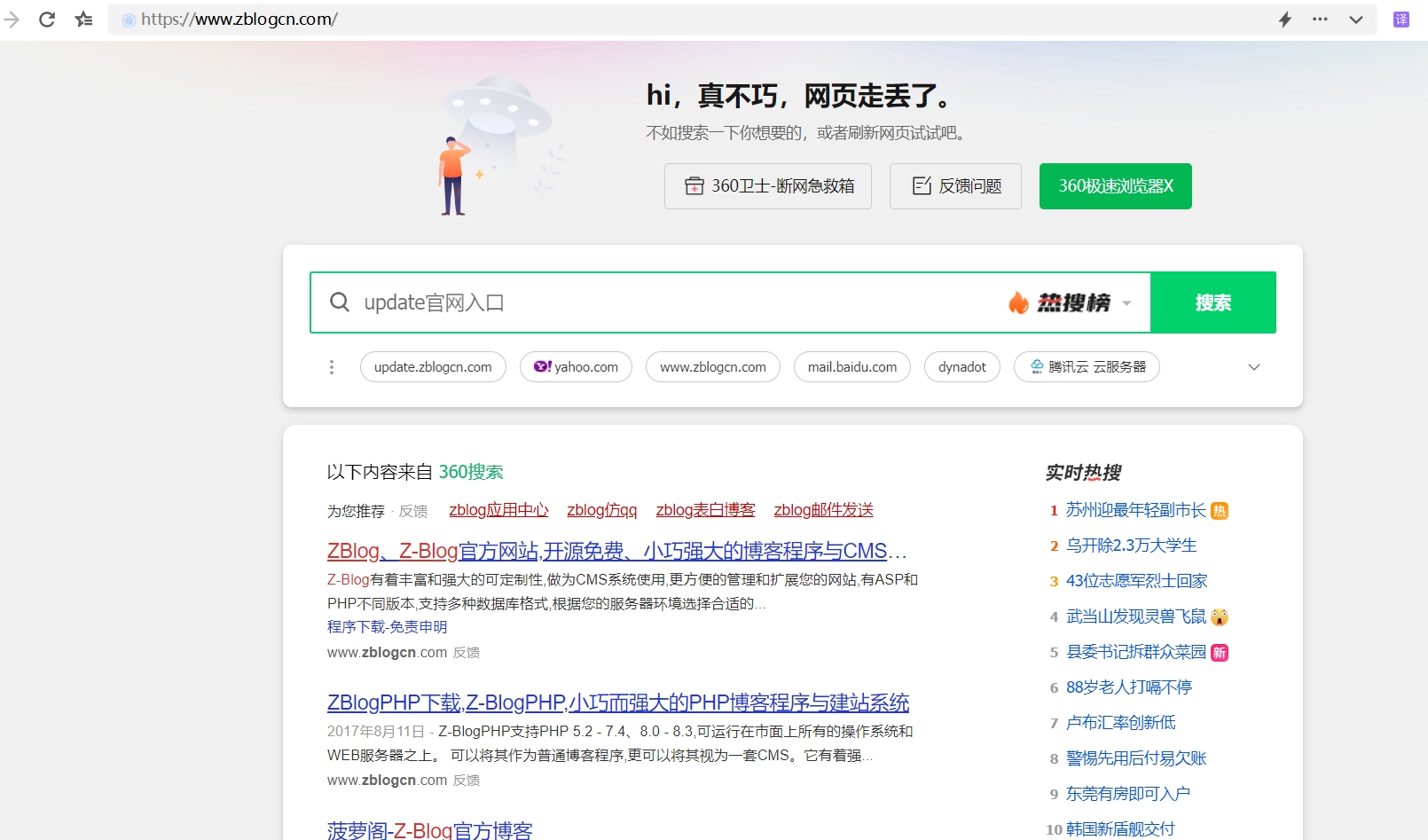
Task: Open the zblog仿qq suggestion
Action: click(602, 510)
